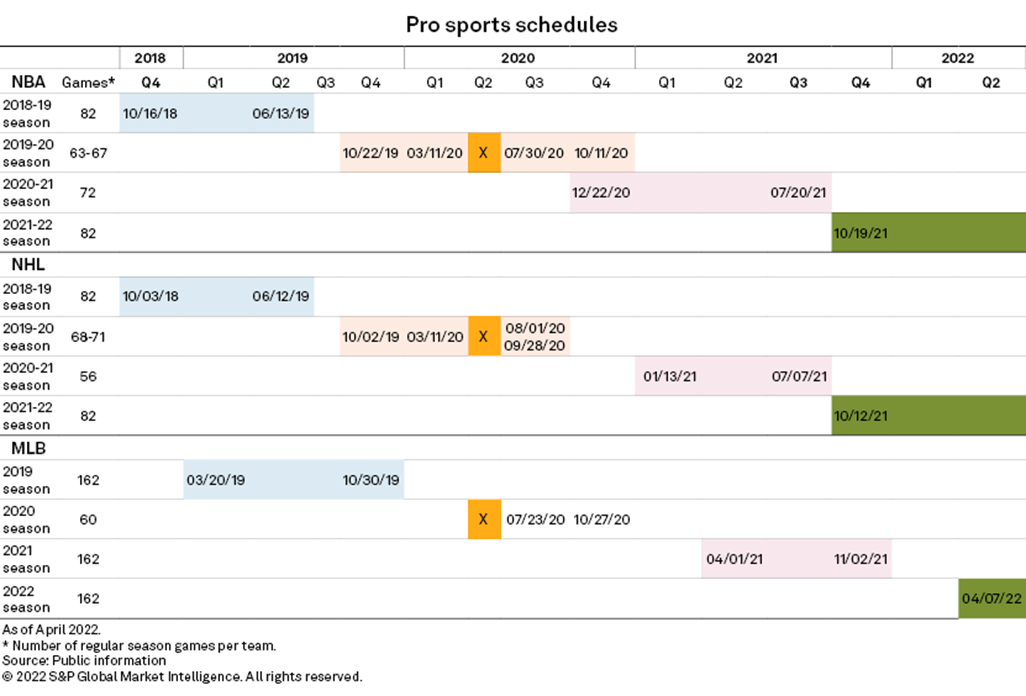Select the 2022 year column header
1026x696 pixels.
(x=958, y=59)
